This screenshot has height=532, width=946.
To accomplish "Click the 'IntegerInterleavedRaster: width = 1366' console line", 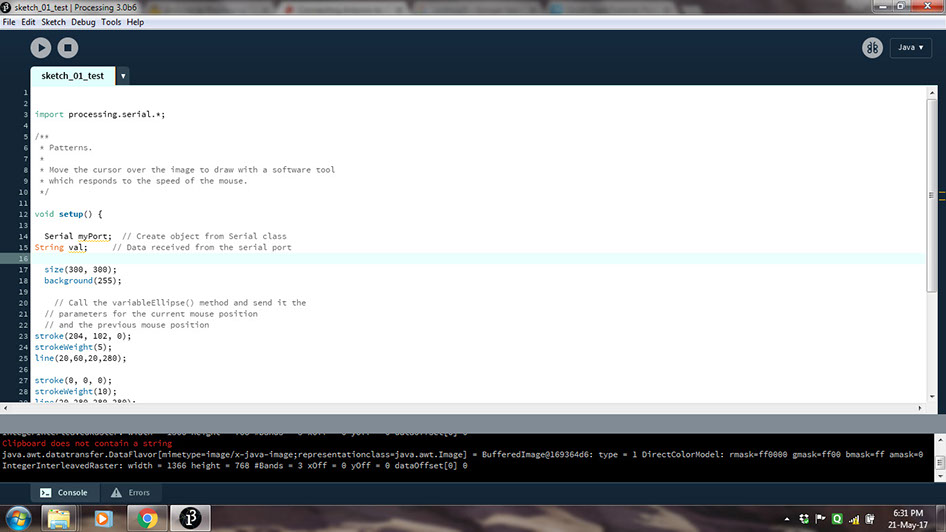I will 235,466.
